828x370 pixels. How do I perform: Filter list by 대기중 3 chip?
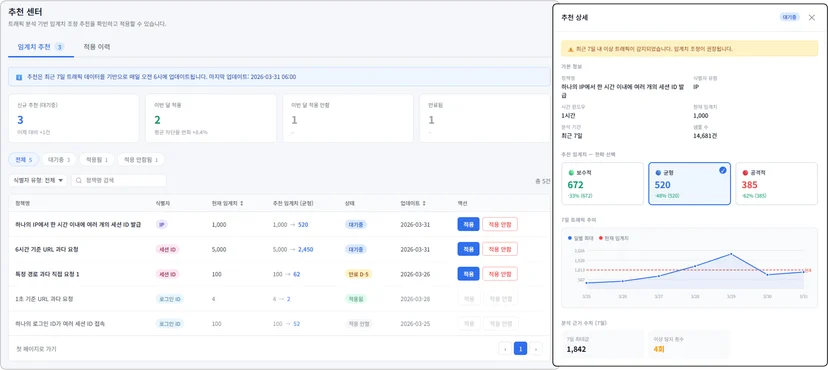pyautogui.click(x=59, y=159)
